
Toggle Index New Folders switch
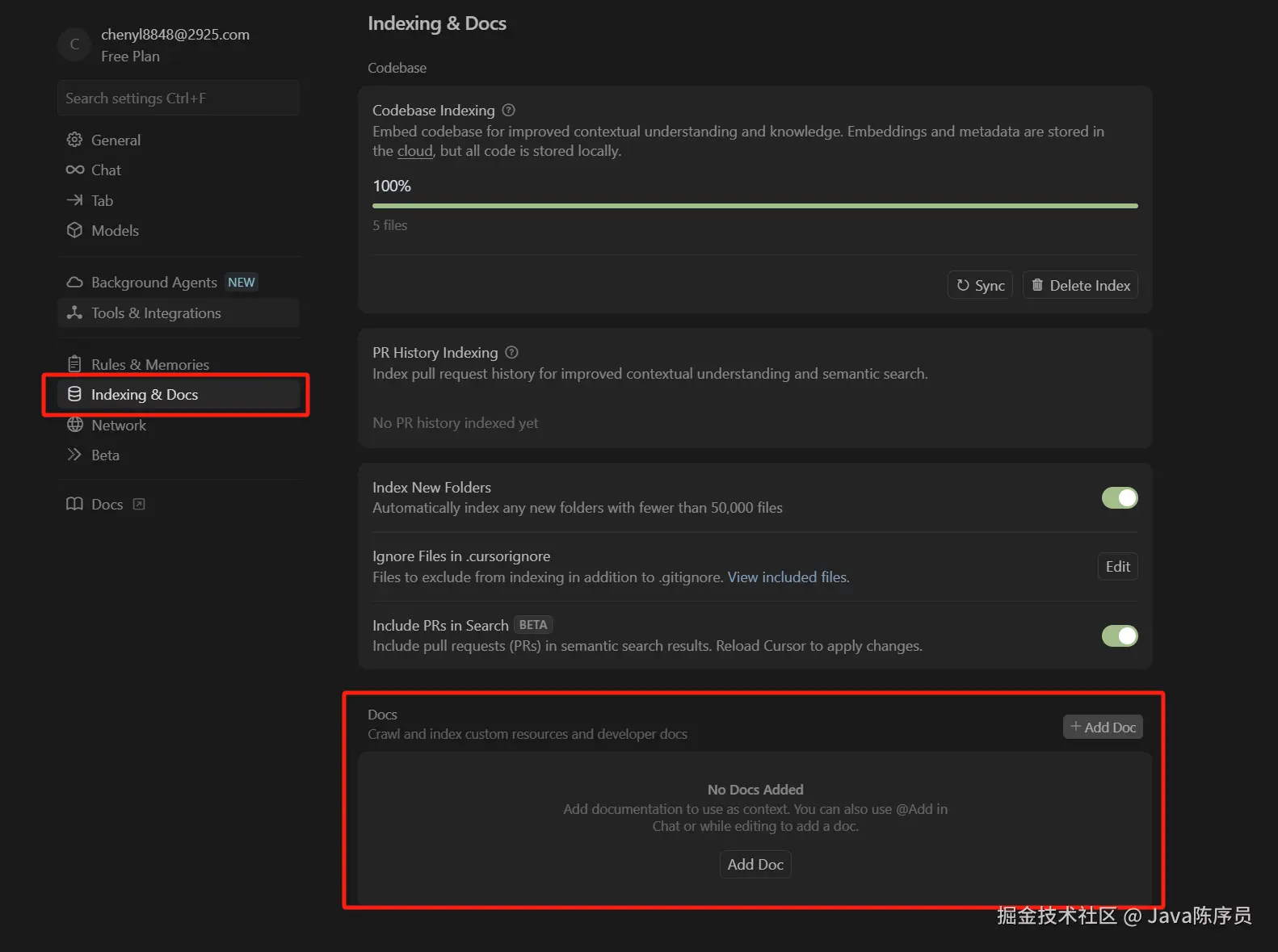(x=1120, y=497)
